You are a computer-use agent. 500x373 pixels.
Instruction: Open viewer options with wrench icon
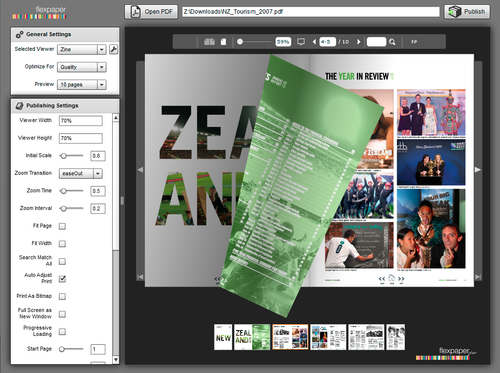113,49
